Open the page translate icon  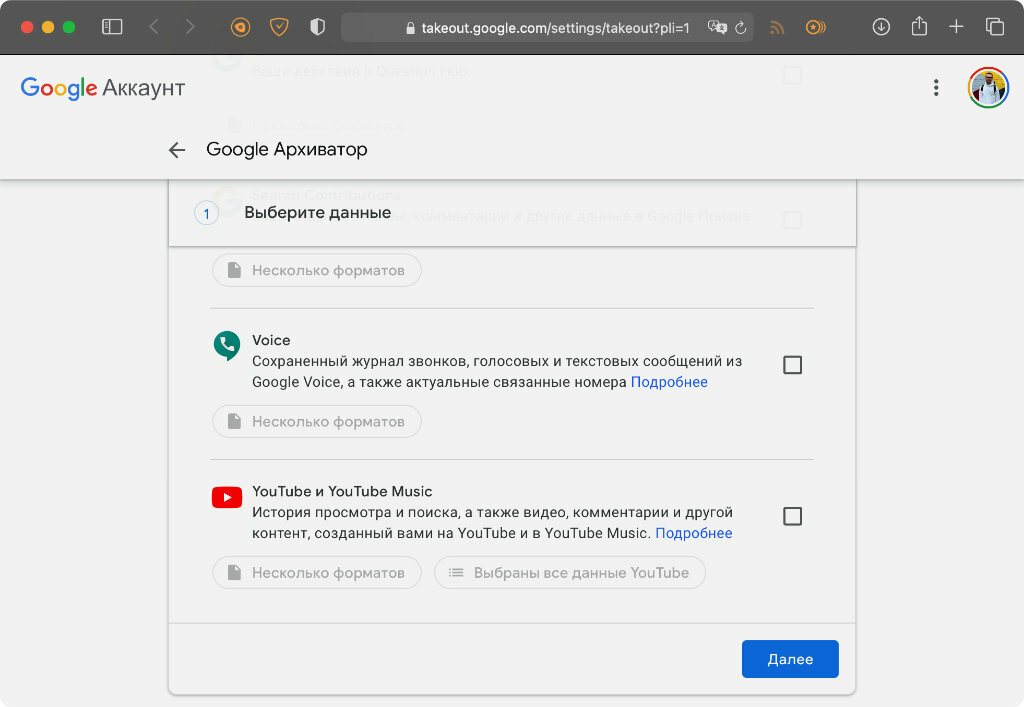coord(717,27)
